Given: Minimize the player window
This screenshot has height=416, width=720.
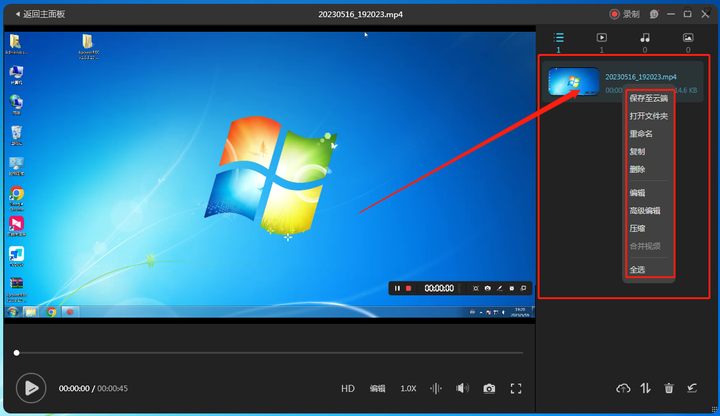Looking at the screenshot, I should 671,14.
